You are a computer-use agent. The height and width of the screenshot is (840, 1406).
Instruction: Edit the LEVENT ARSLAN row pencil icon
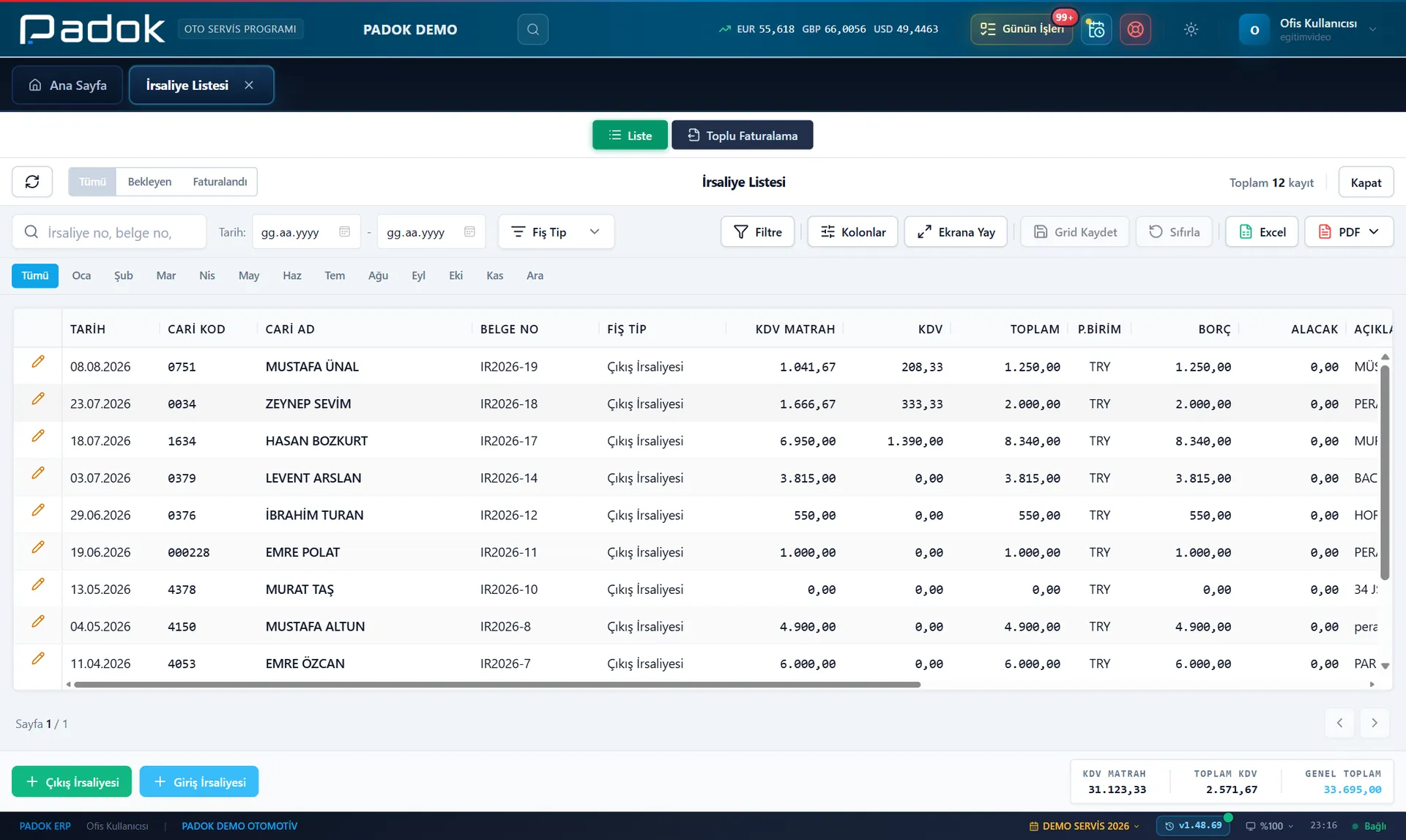38,473
